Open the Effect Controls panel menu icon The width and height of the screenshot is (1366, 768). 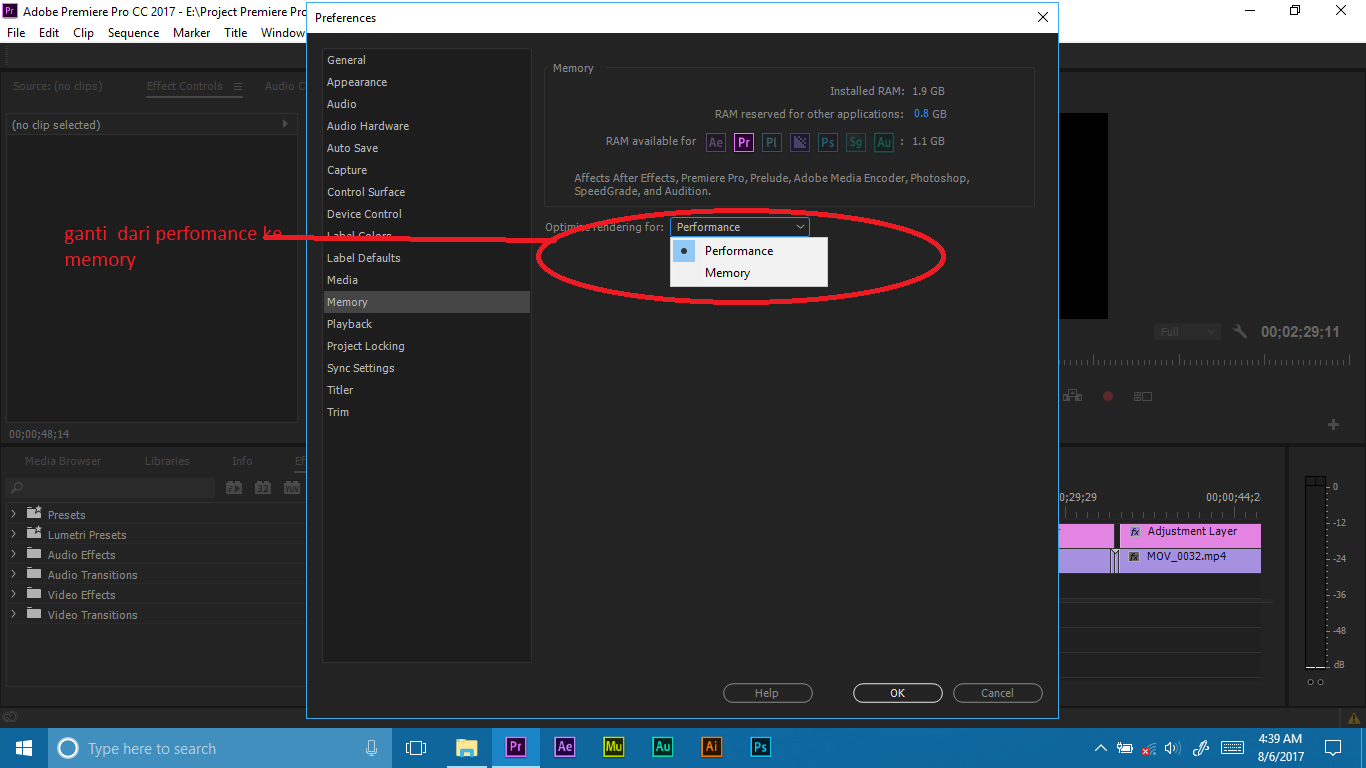tap(238, 87)
